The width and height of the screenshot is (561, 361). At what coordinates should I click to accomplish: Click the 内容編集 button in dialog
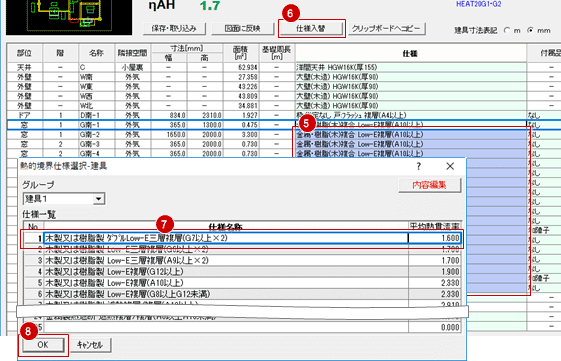coord(429,185)
